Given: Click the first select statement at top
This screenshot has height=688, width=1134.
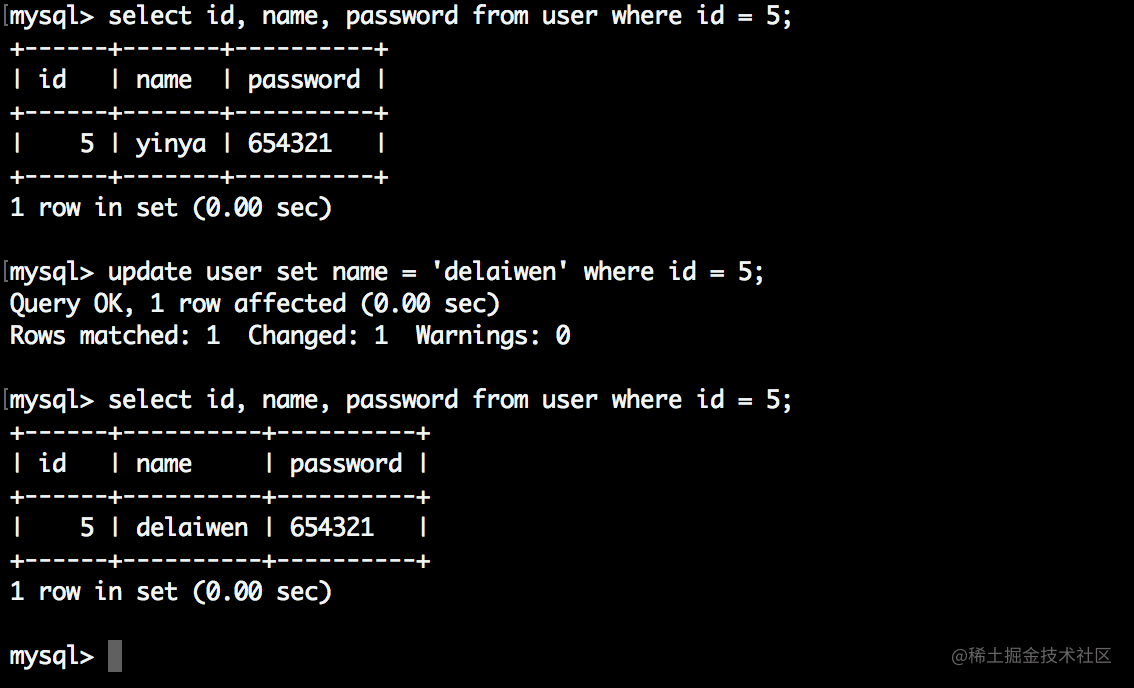Looking at the screenshot, I should (401, 17).
